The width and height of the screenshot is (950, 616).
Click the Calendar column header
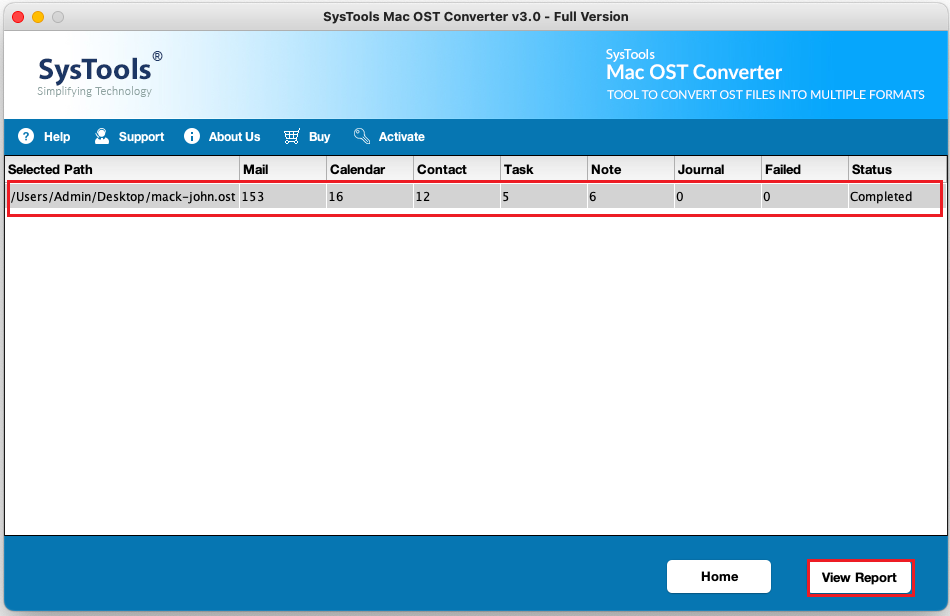(370, 170)
